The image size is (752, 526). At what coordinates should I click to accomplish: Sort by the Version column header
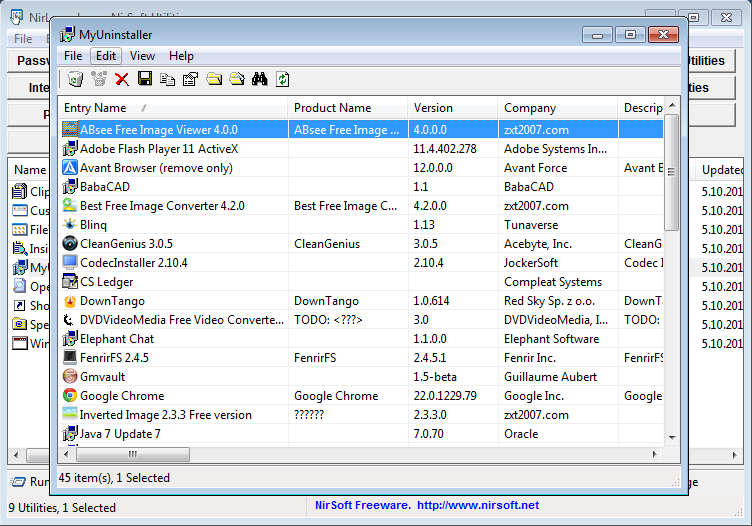click(433, 108)
